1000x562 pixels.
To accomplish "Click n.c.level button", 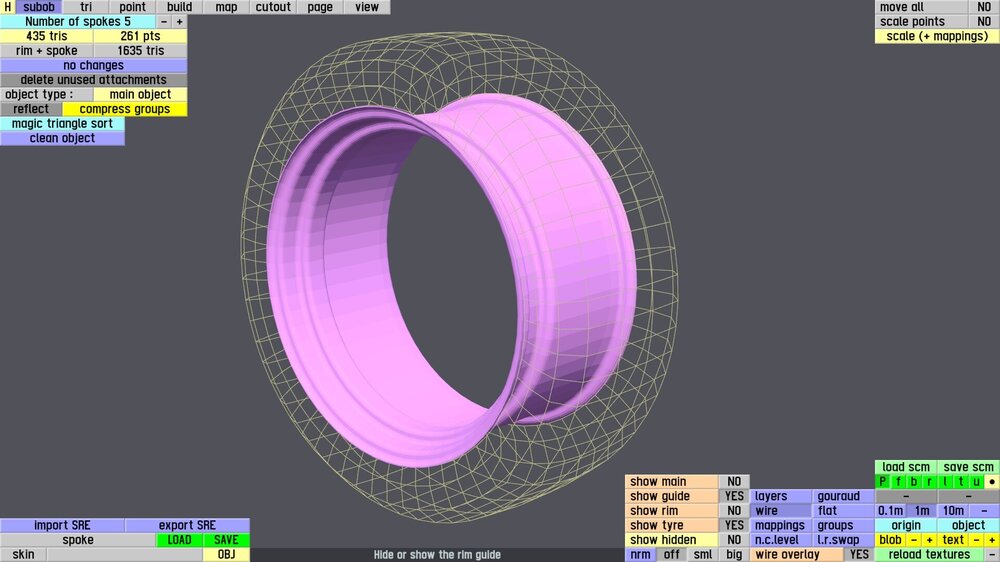I will tap(781, 540).
